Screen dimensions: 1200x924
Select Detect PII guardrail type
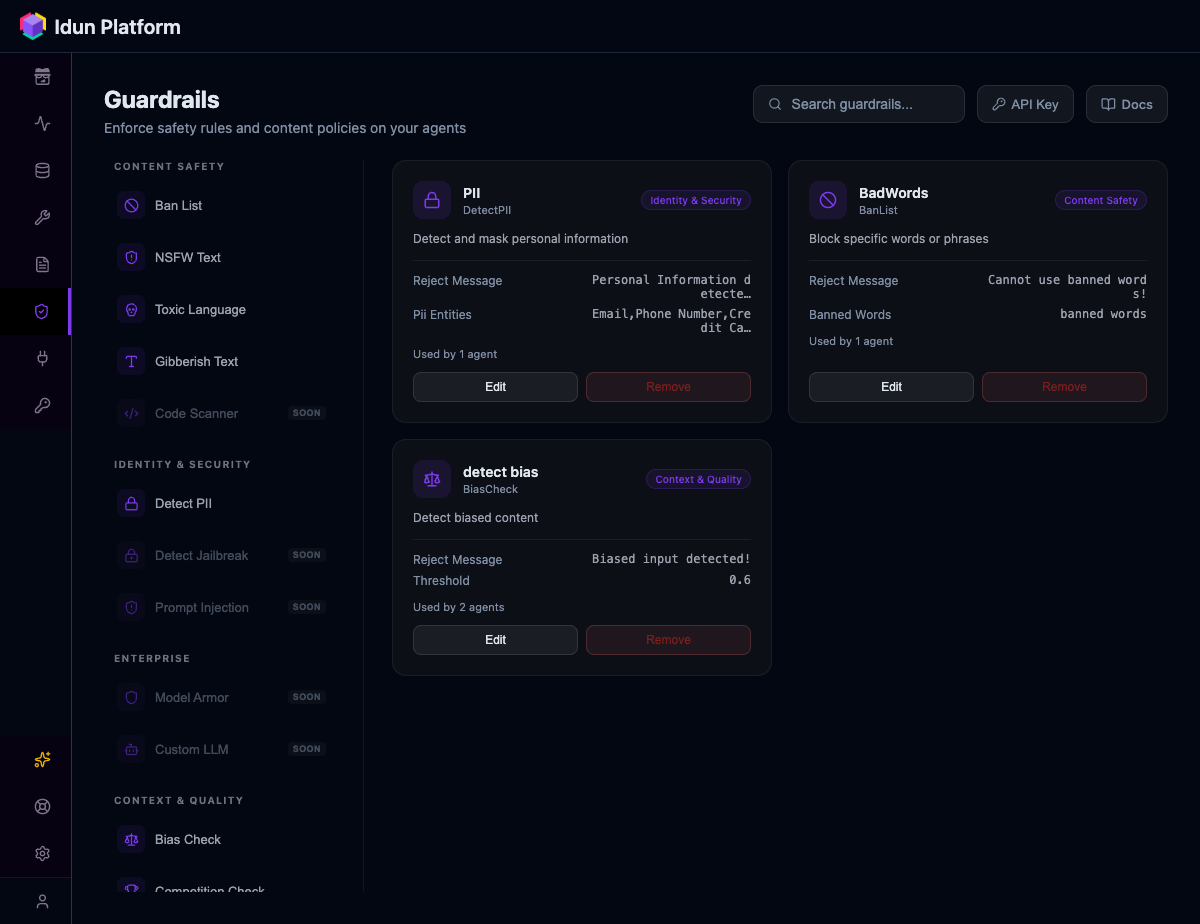(221, 504)
